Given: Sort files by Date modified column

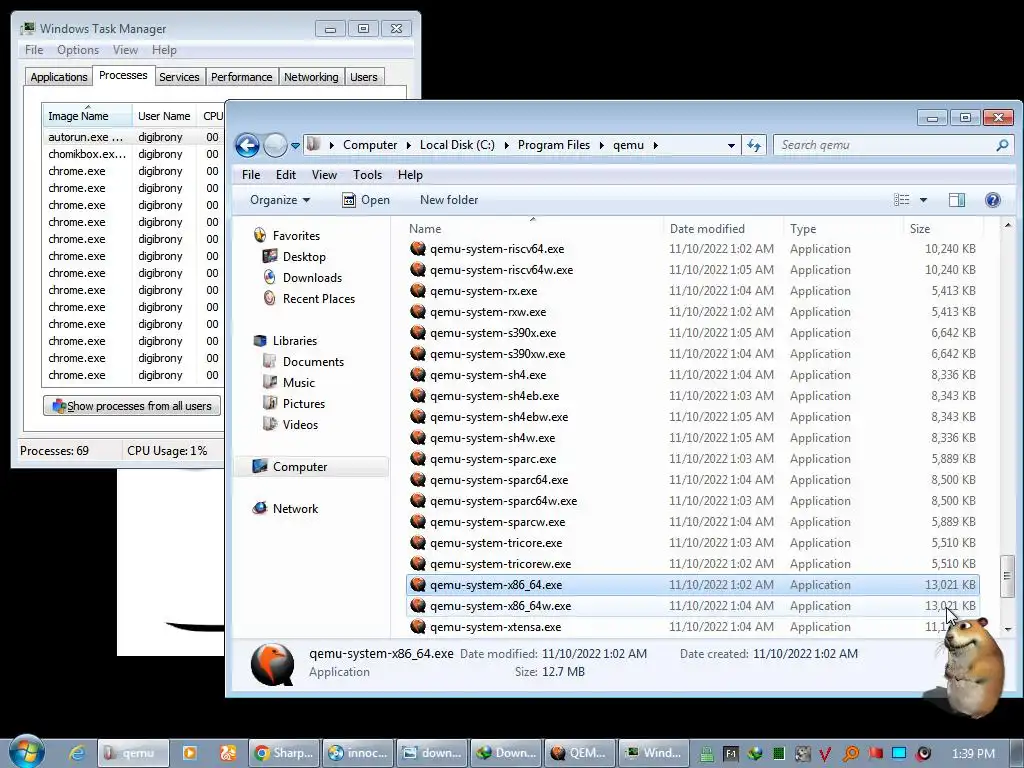Looking at the screenshot, I should pos(723,229).
